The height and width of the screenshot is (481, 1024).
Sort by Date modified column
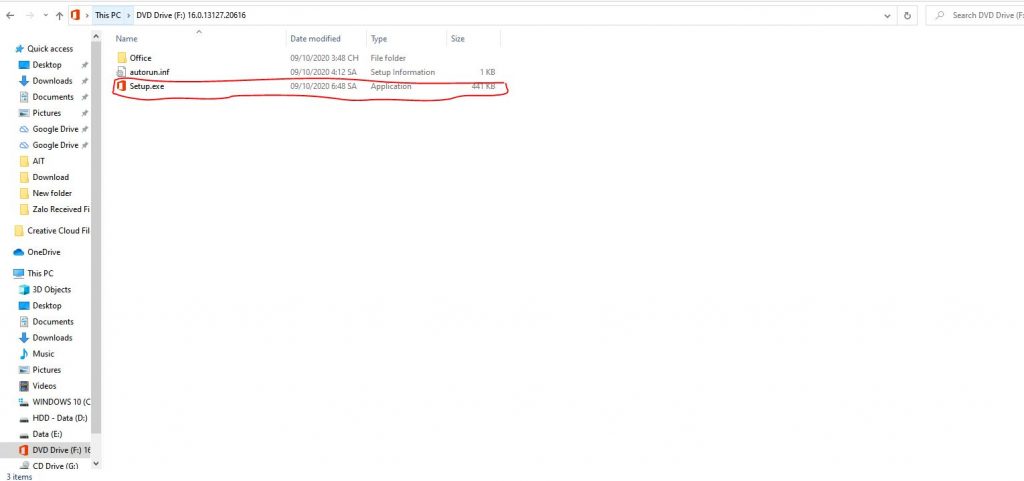[x=314, y=39]
